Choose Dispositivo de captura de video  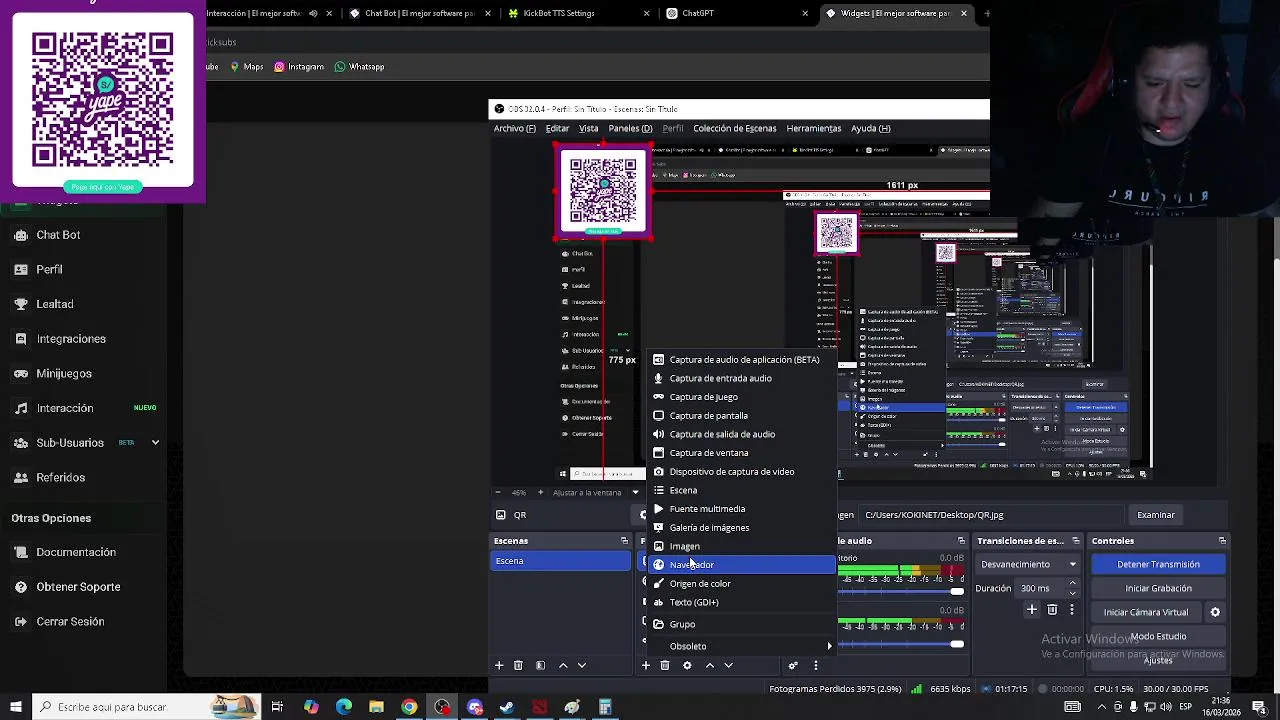742,472
